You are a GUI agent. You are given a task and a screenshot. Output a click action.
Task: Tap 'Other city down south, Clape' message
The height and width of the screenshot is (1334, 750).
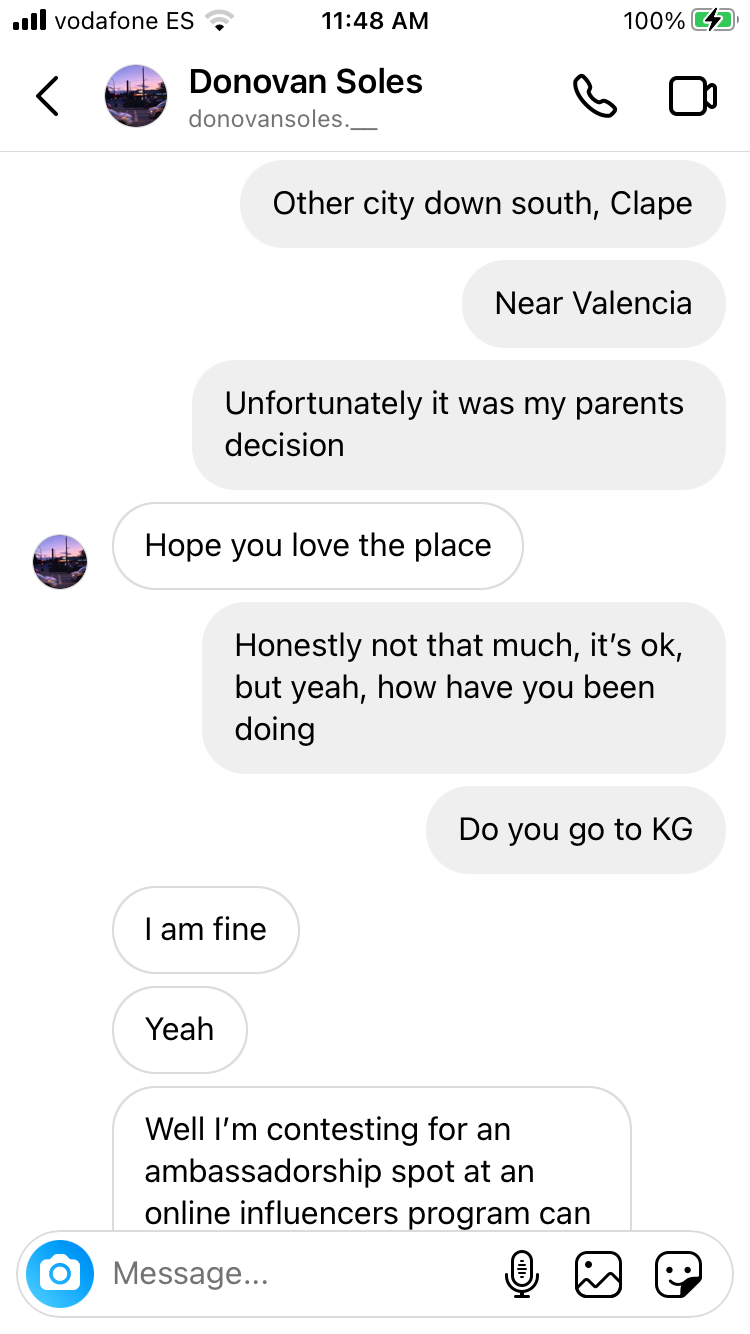point(482,204)
